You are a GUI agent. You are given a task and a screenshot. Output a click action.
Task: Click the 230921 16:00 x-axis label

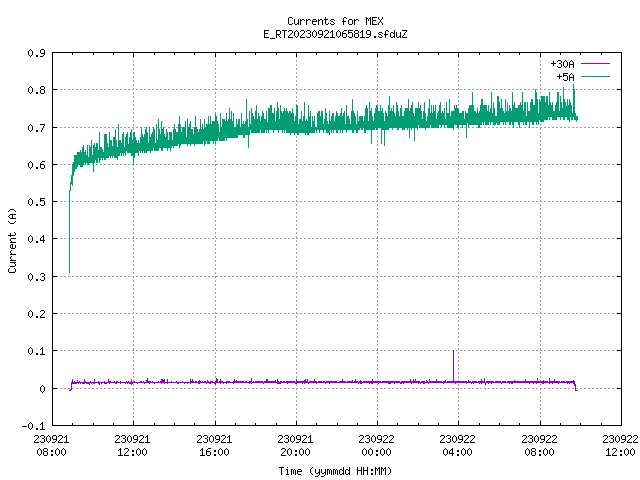pos(214,446)
